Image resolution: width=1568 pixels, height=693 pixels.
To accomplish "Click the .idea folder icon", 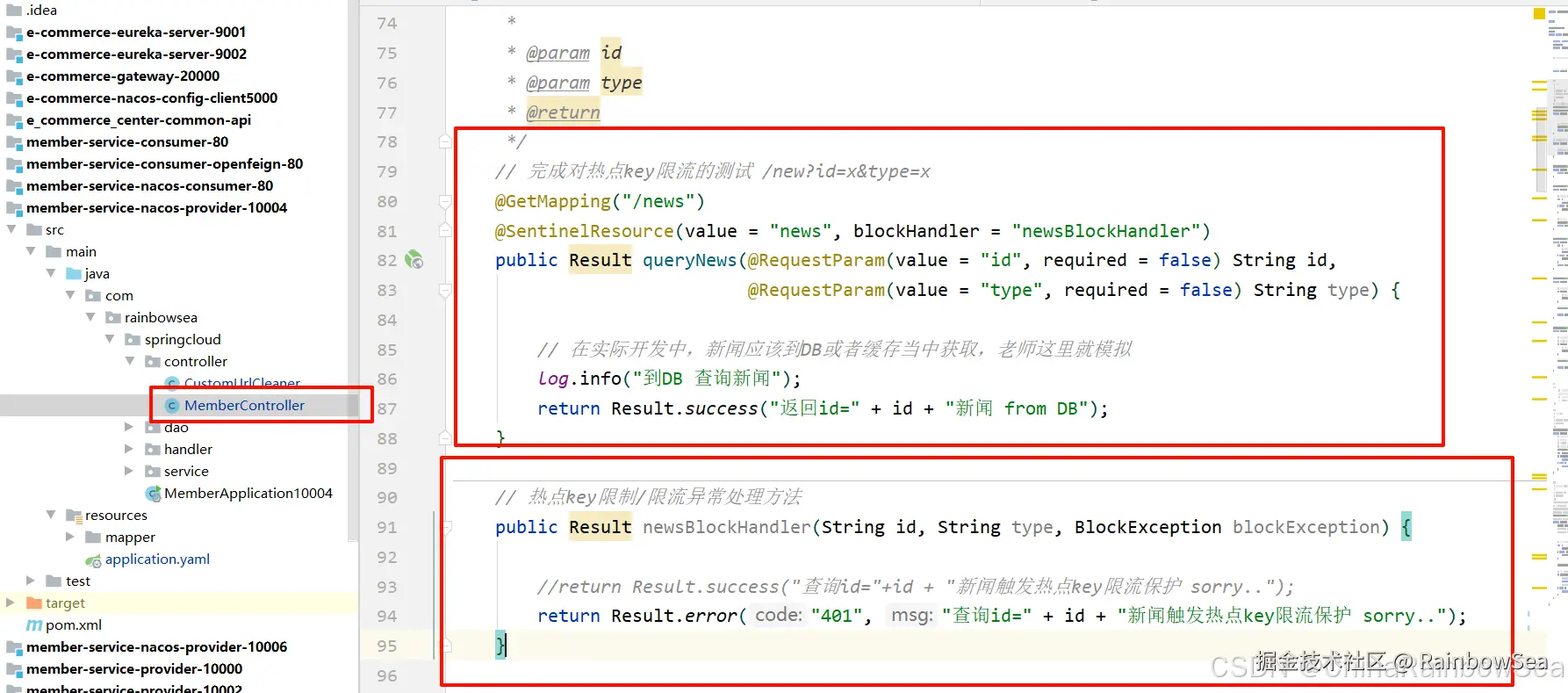I will click(x=14, y=11).
